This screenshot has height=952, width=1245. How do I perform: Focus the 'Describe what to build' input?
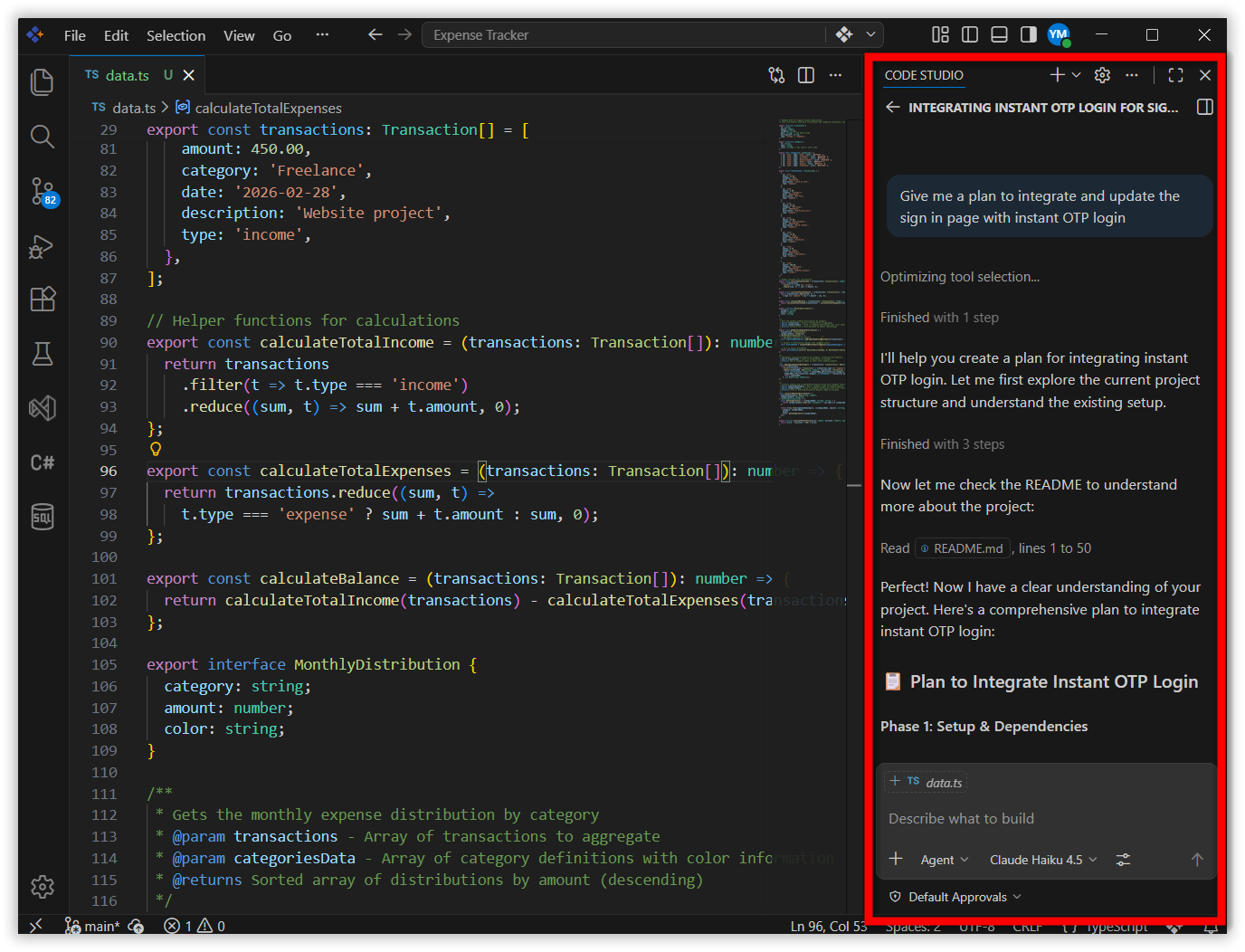(x=1045, y=819)
